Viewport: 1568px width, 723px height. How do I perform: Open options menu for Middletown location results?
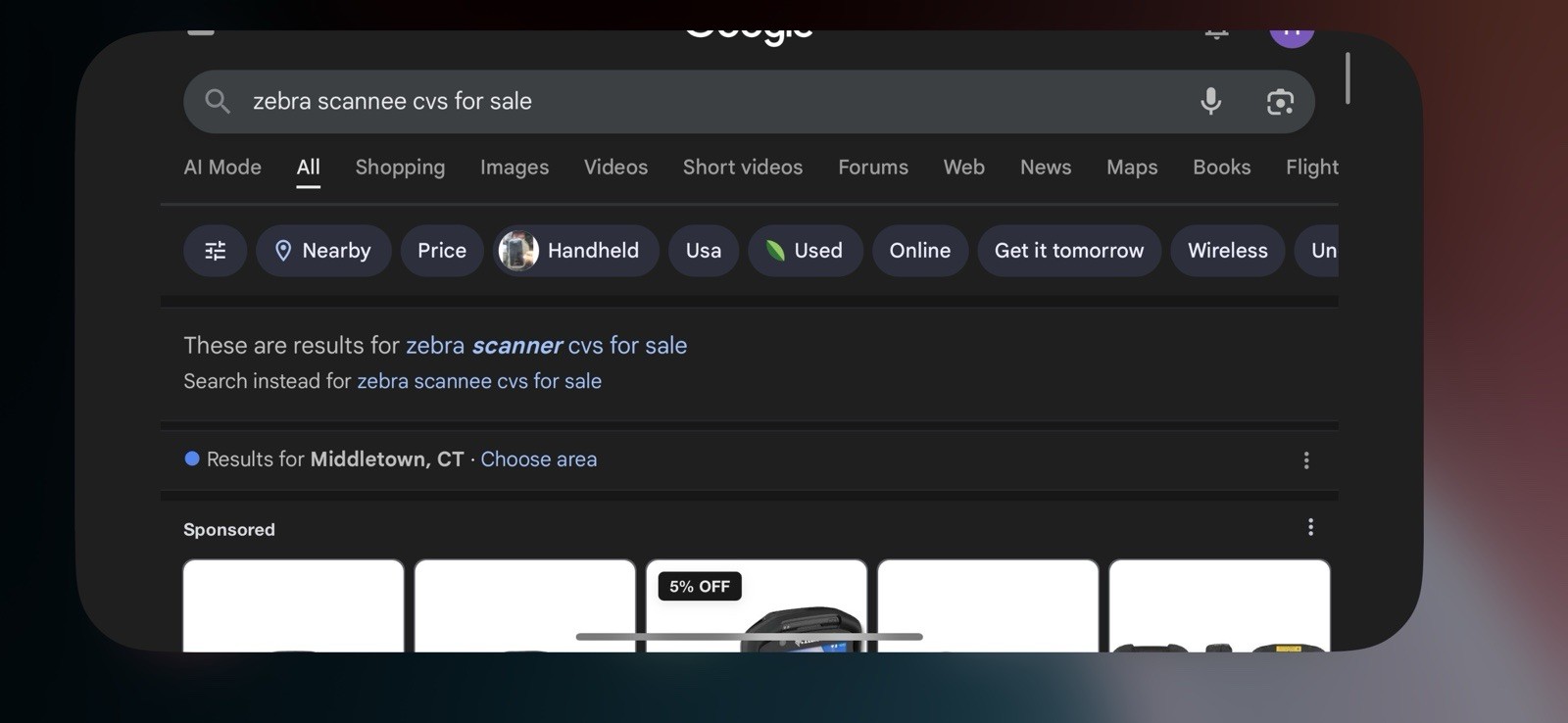(x=1306, y=460)
